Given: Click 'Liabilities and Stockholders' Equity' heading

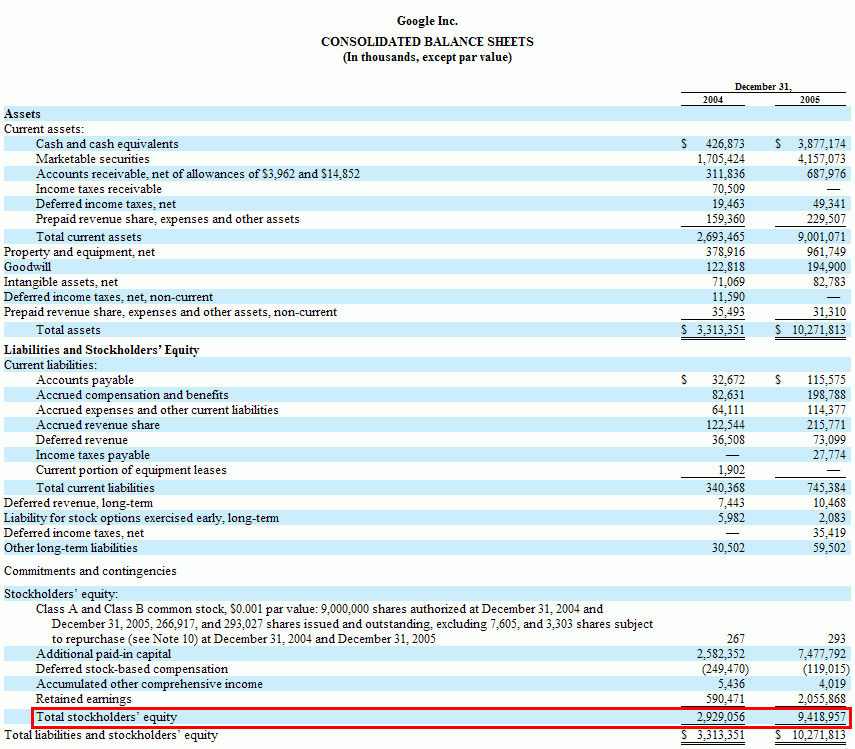Looking at the screenshot, I should coord(101,350).
